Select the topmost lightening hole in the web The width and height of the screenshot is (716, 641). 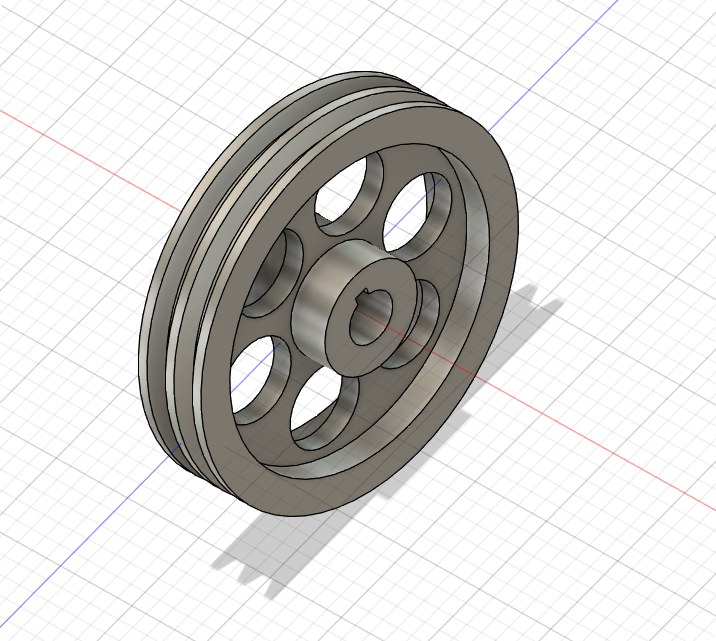pyautogui.click(x=349, y=192)
